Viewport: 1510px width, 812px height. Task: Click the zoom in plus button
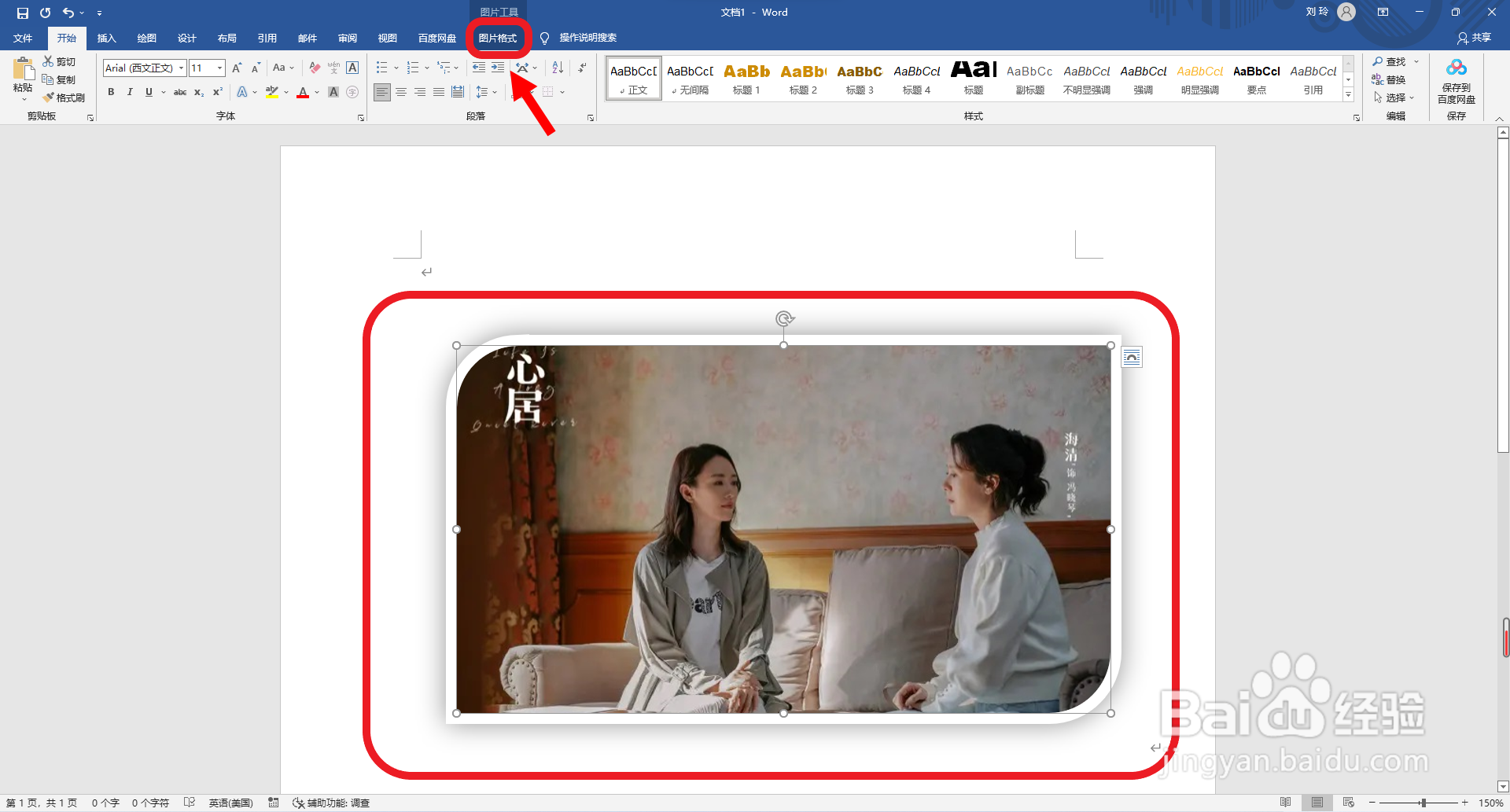[1464, 803]
